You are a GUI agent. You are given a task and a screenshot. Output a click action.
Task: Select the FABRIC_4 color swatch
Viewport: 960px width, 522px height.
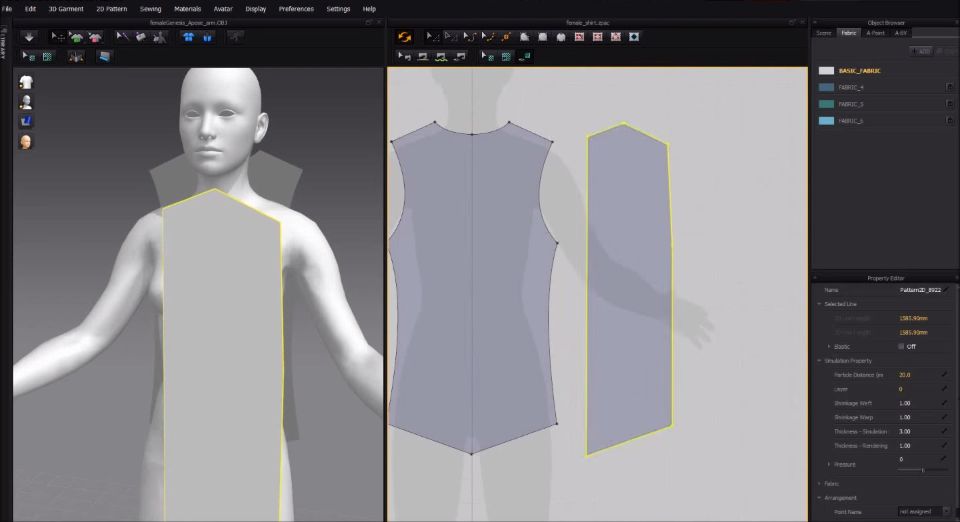826,88
